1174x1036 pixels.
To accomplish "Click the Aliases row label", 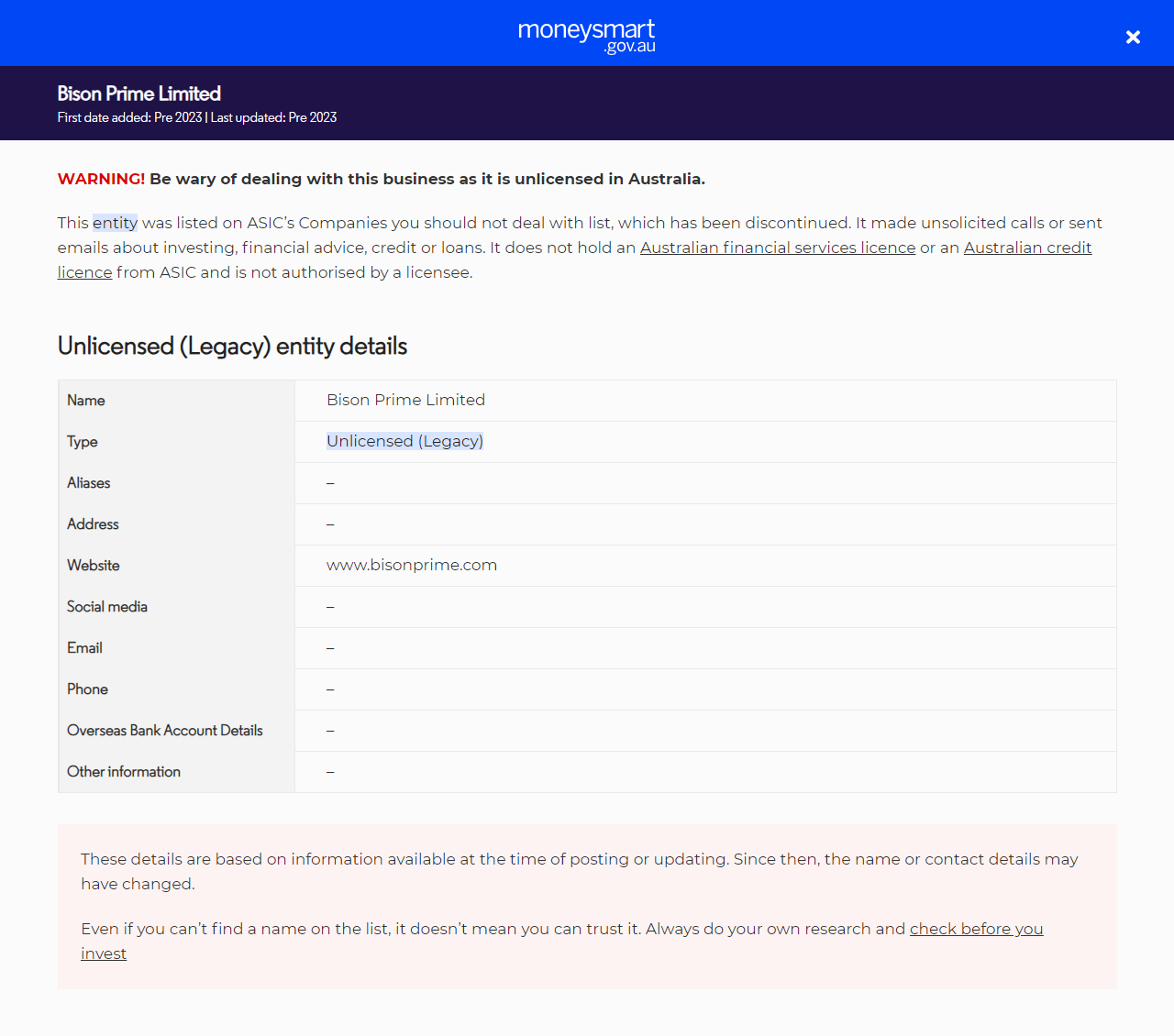I will click(88, 483).
